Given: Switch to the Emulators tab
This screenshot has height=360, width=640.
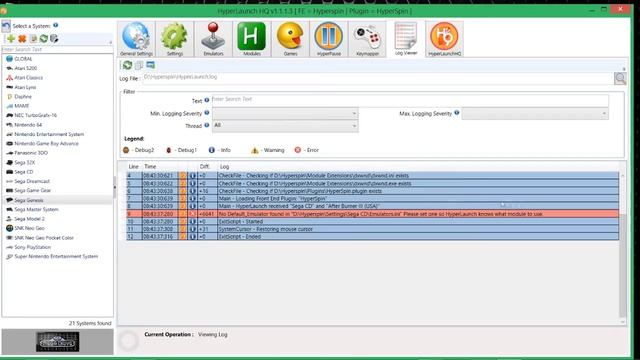Looking at the screenshot, I should pyautogui.click(x=213, y=39).
